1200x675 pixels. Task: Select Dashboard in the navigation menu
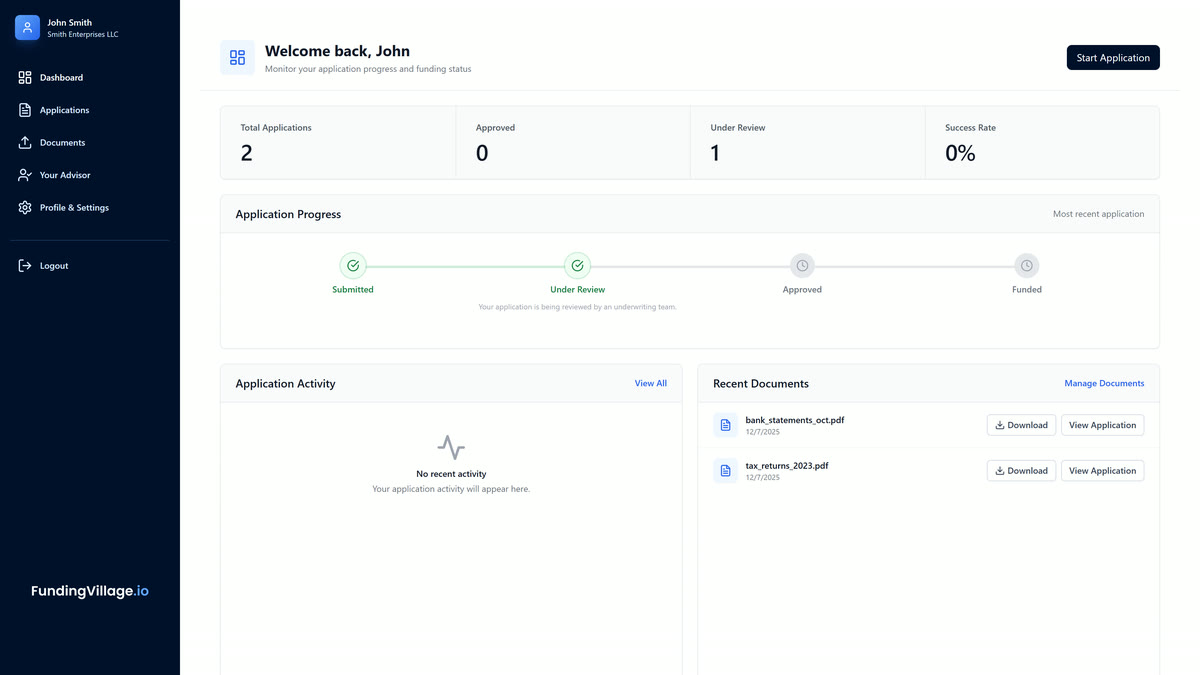61,77
